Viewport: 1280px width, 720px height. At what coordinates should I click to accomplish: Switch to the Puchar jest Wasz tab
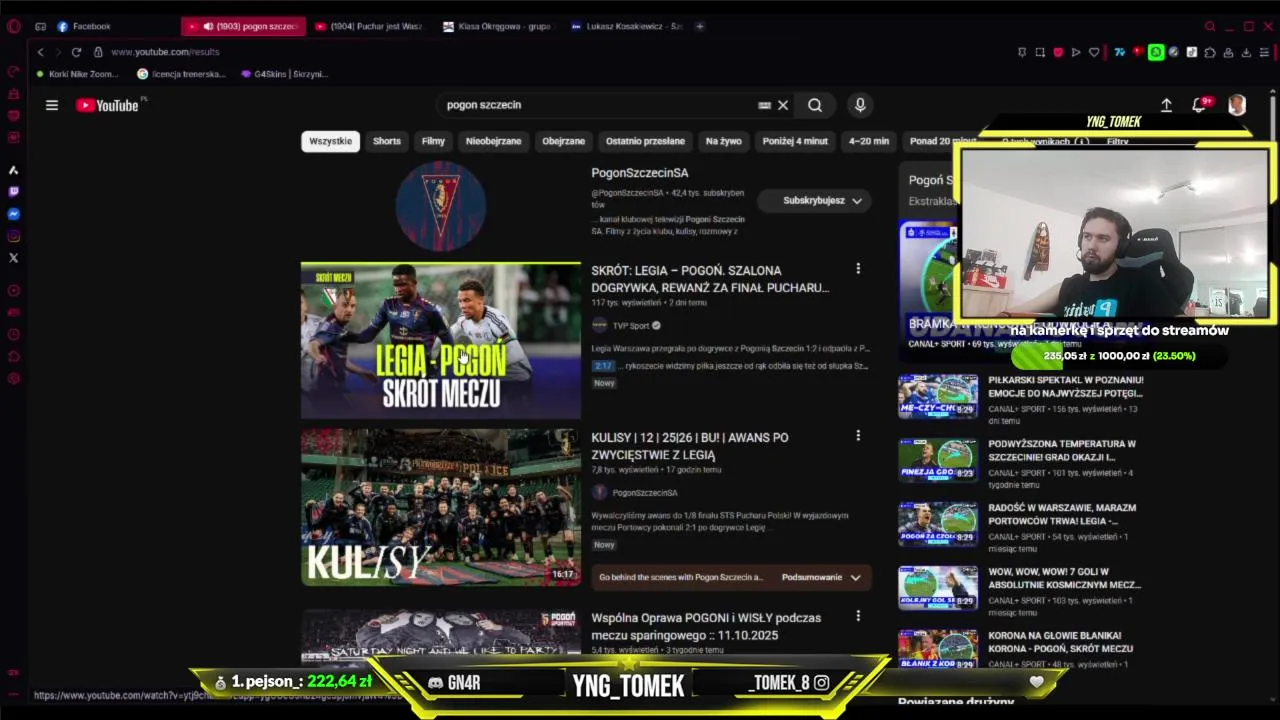[x=370, y=26]
